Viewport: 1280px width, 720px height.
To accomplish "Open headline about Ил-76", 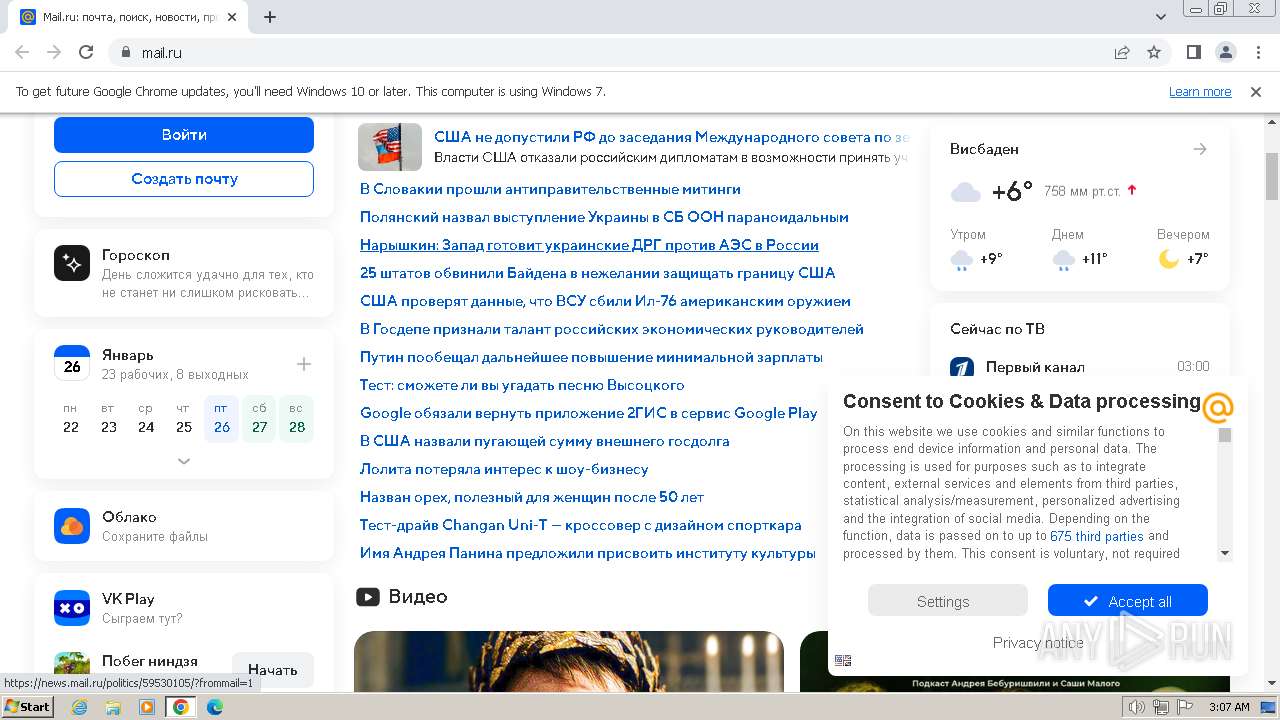I will tap(605, 301).
